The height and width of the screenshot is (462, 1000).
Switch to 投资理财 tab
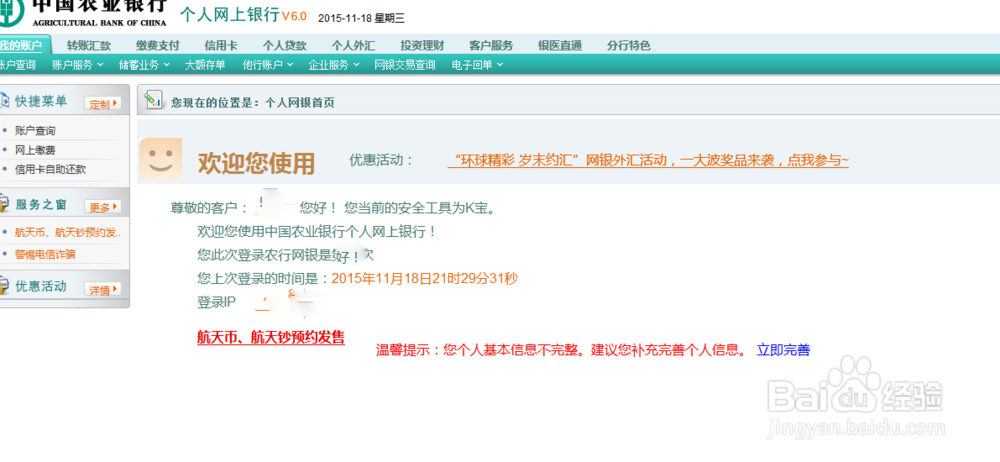tap(422, 45)
